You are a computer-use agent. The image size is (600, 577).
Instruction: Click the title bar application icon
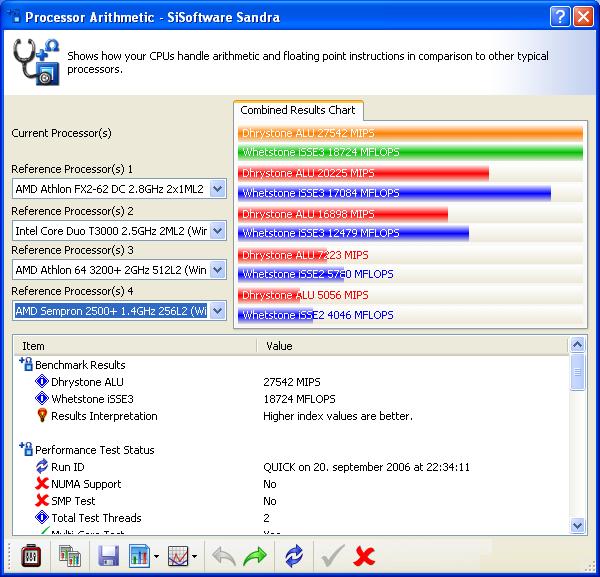[x=14, y=16]
